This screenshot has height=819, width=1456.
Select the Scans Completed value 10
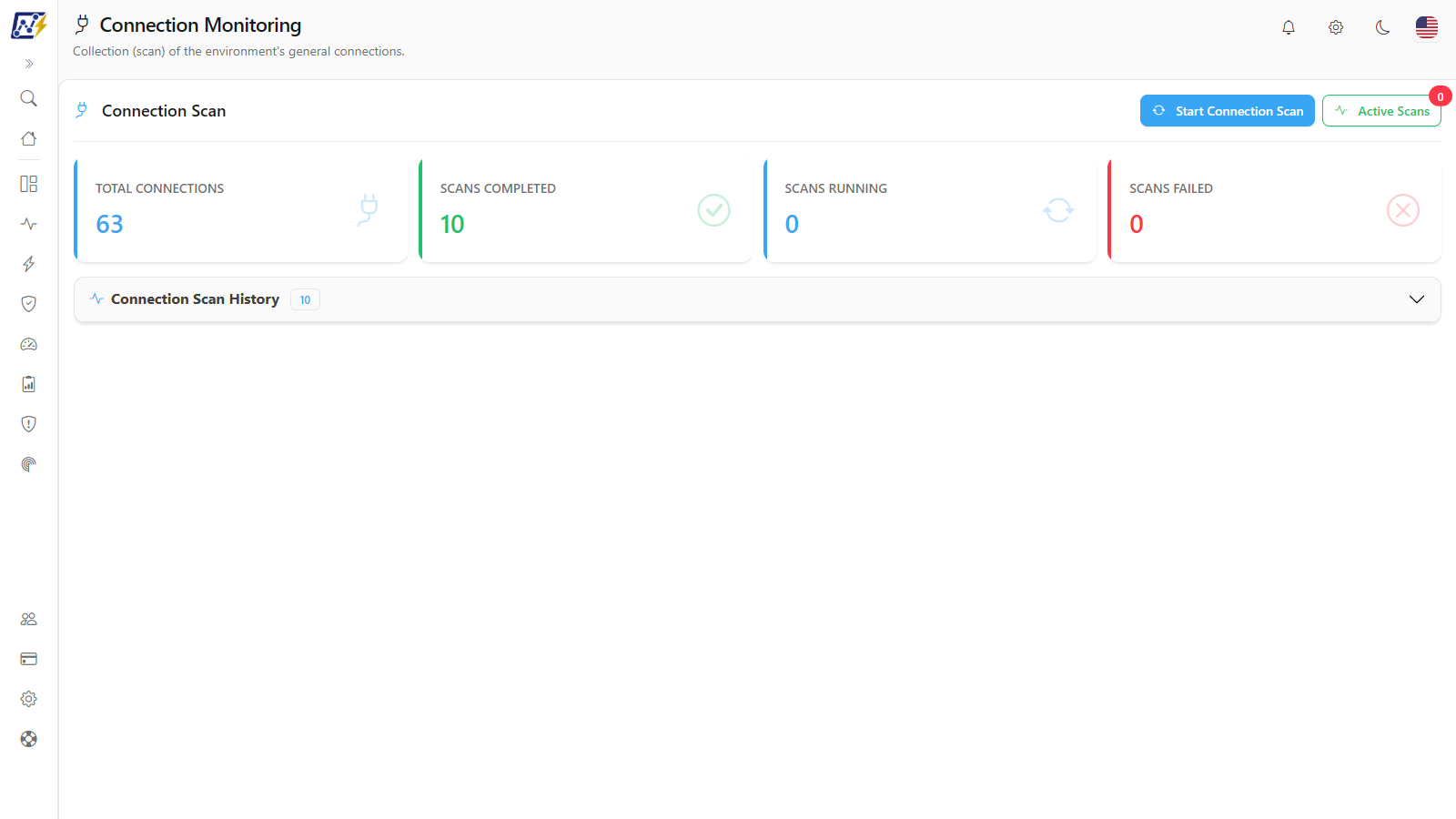(452, 225)
